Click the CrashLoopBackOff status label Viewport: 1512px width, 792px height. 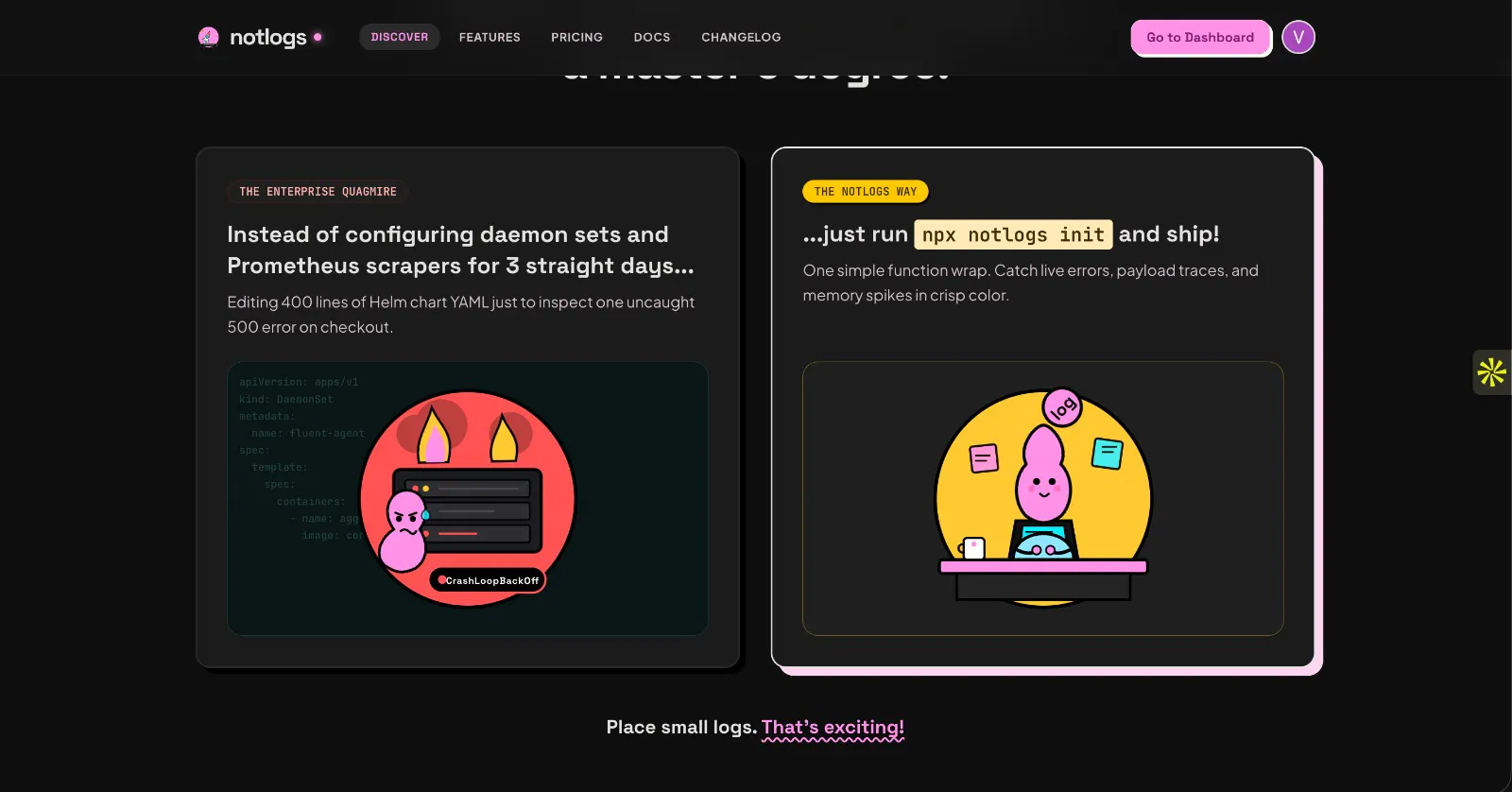click(x=489, y=580)
